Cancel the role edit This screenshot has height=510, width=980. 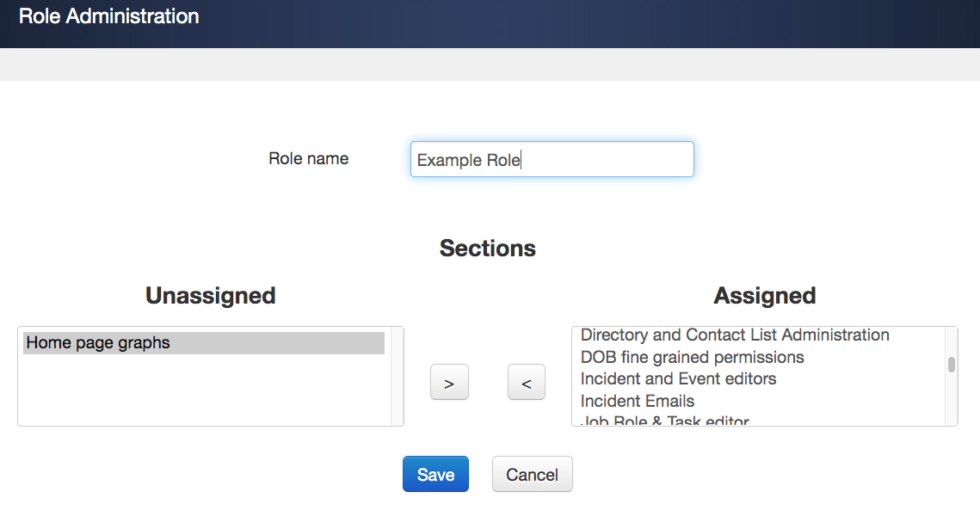[x=532, y=475]
